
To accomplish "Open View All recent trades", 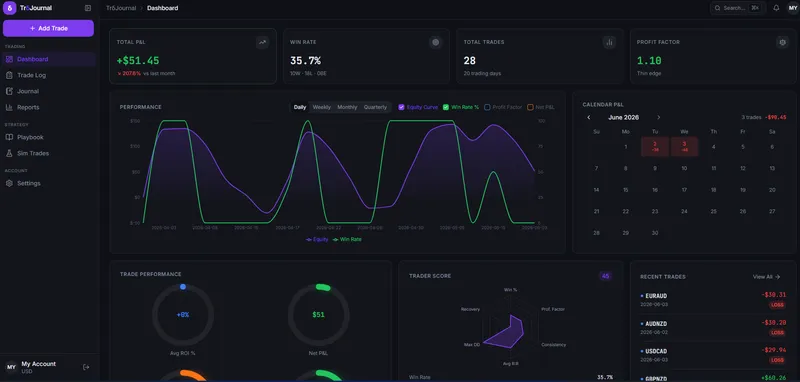I will 766,277.
